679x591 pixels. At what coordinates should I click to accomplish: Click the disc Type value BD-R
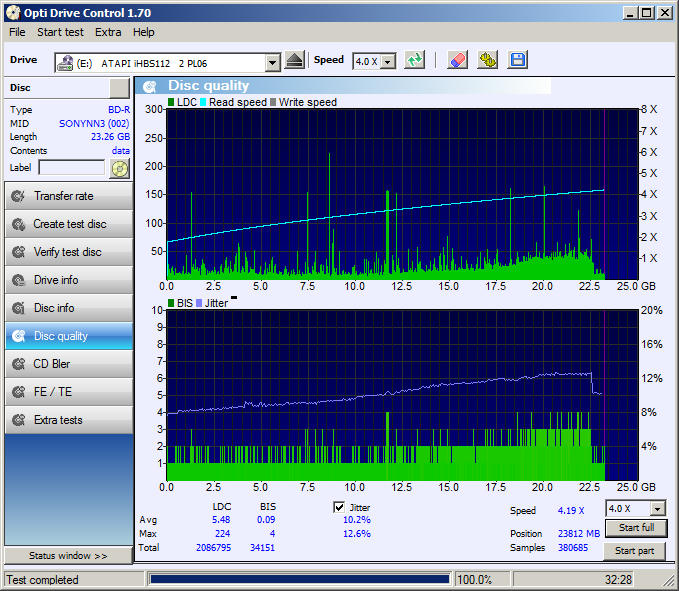119,110
